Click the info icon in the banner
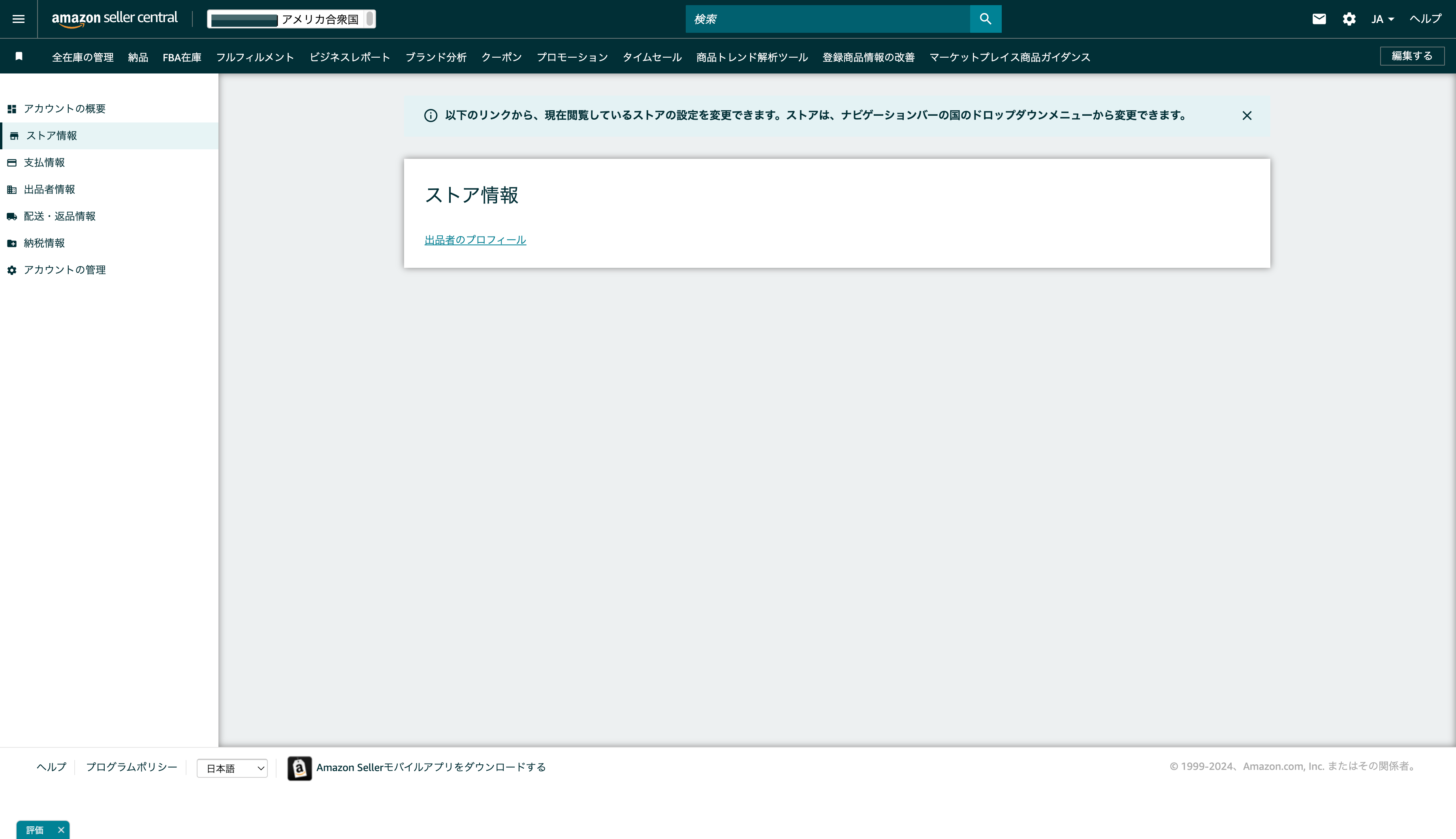This screenshot has height=839, width=1456. 431,115
